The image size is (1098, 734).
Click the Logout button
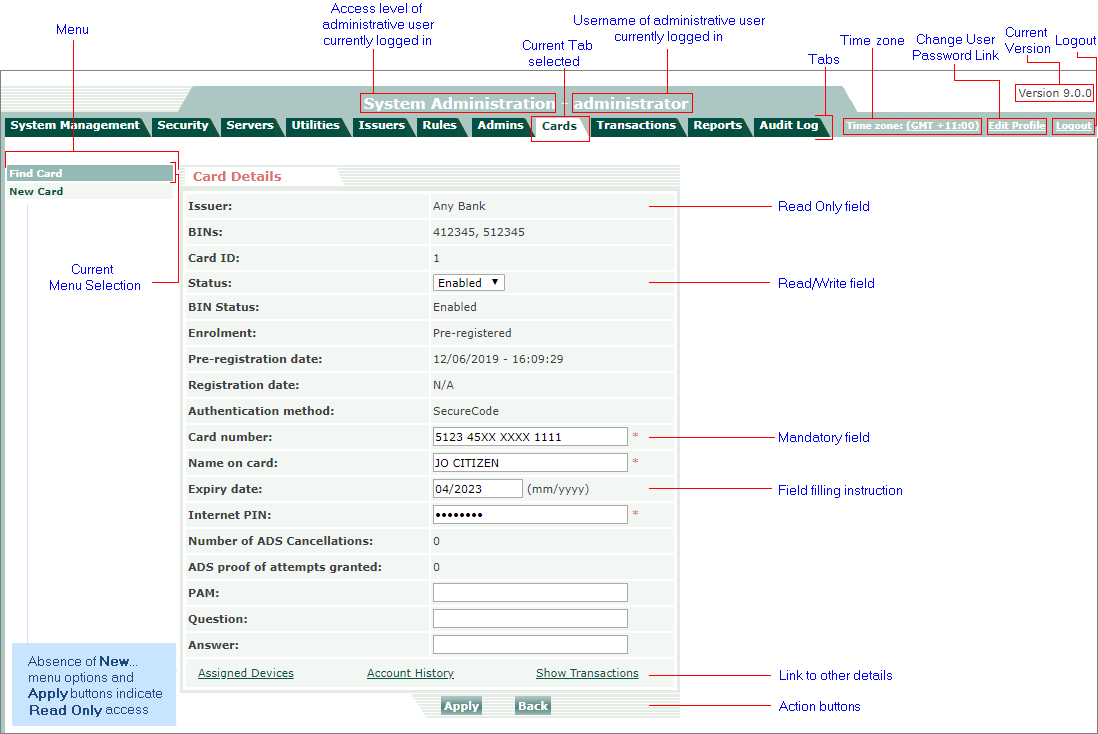click(x=1073, y=126)
